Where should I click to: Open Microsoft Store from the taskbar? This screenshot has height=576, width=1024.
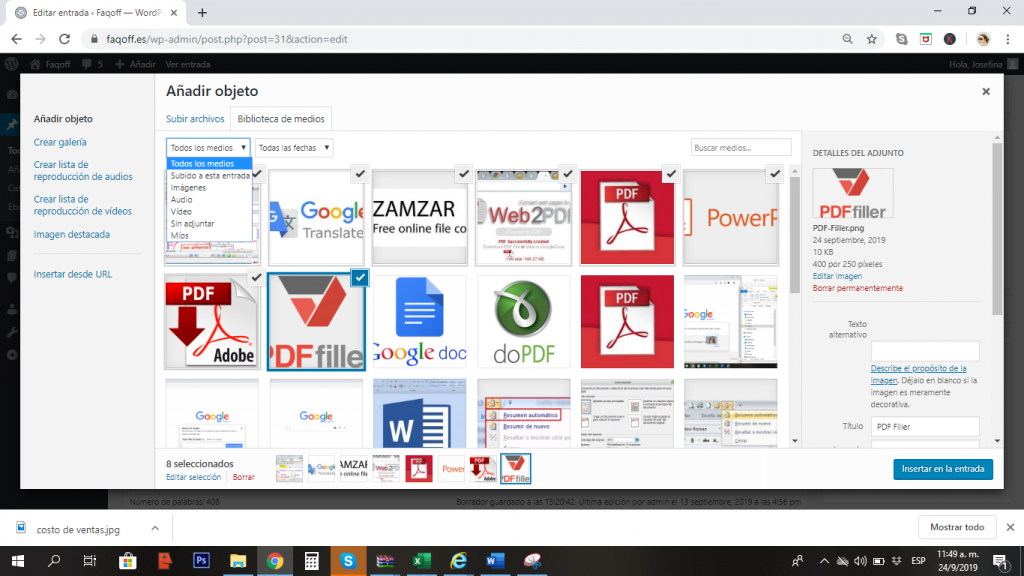[127, 561]
